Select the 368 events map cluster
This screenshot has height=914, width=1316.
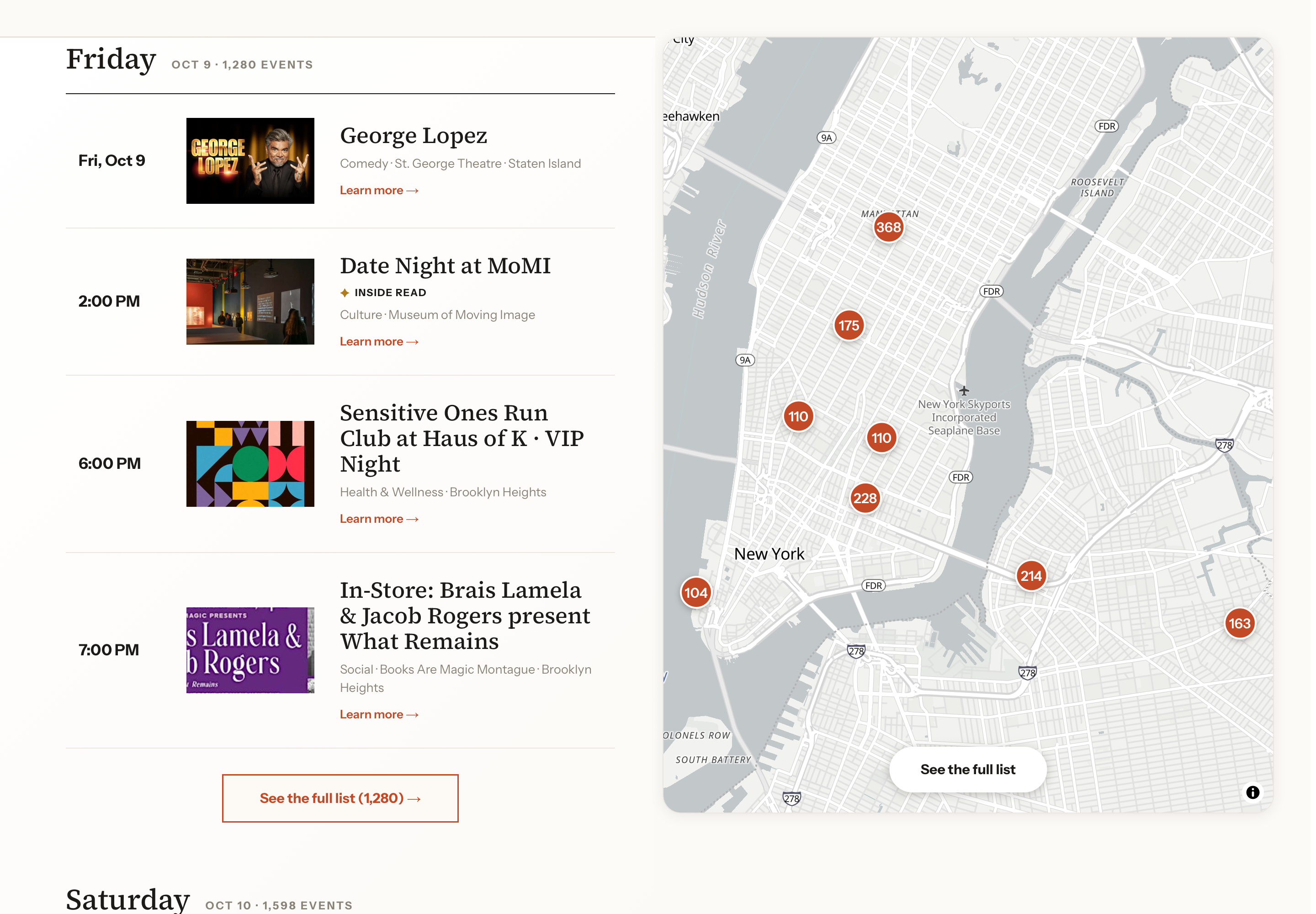click(x=888, y=227)
